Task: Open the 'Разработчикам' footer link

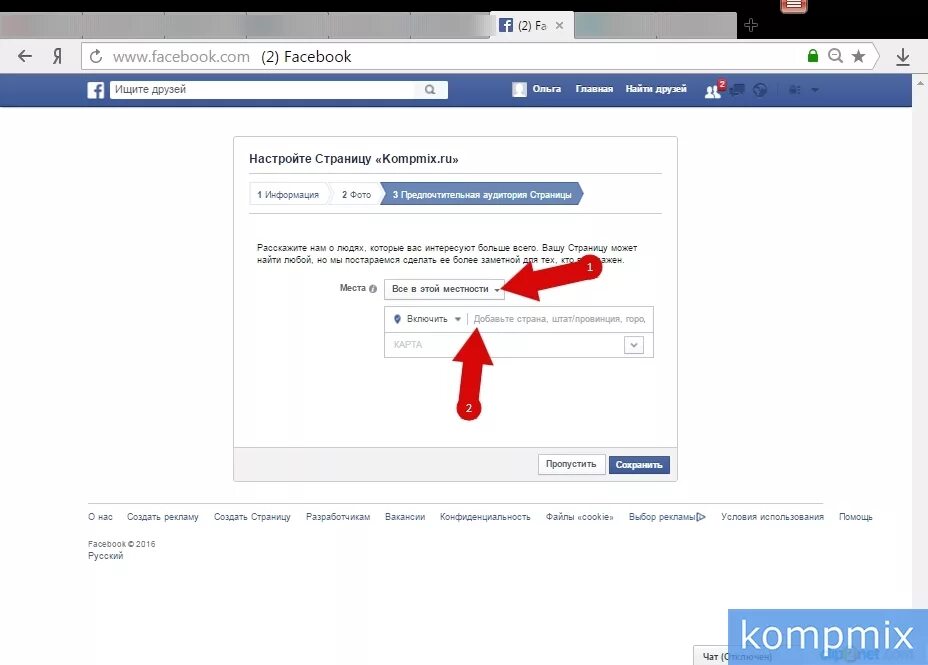Action: click(338, 516)
